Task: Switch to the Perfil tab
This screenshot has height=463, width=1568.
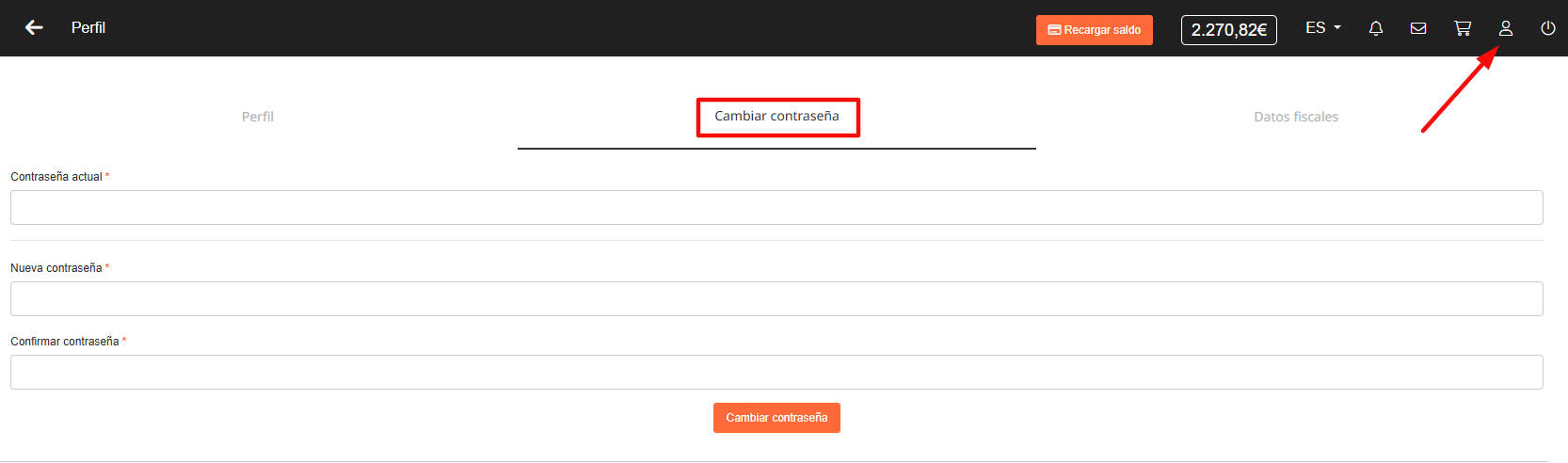Action: [x=258, y=117]
